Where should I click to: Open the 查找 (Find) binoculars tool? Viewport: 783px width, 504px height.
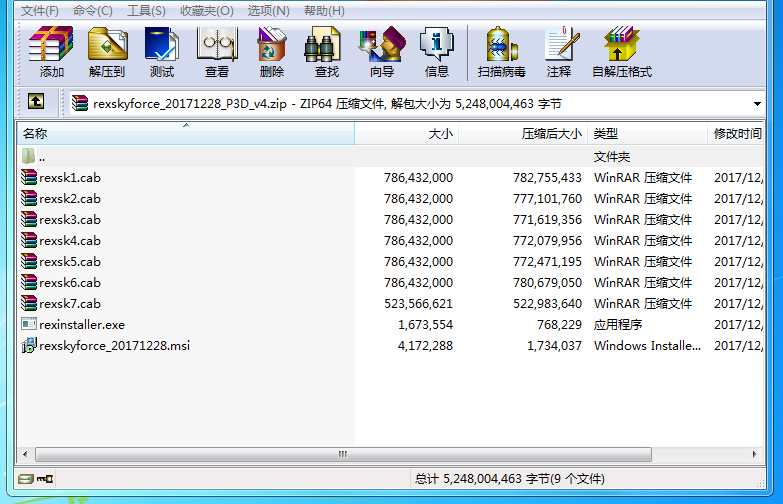pyautogui.click(x=327, y=52)
